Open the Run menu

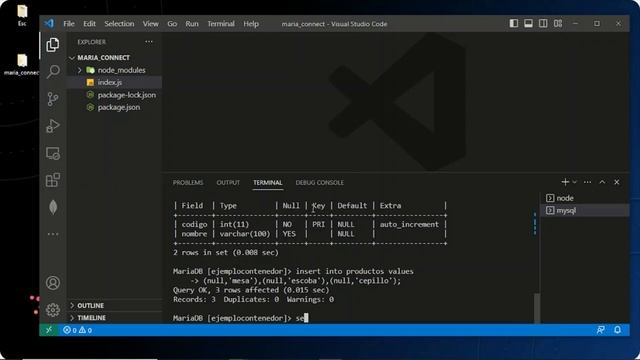coord(192,24)
